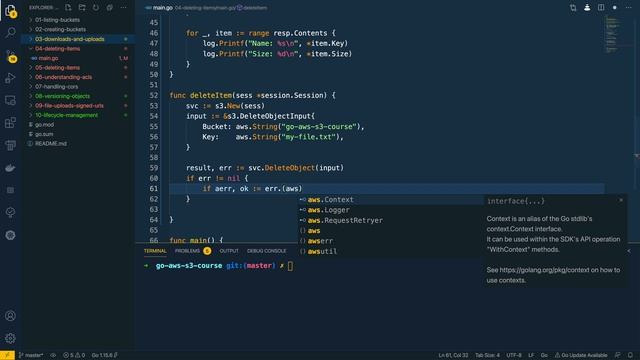Open Explorer more actions menu
The height and width of the screenshot is (360, 640).
[123, 7]
